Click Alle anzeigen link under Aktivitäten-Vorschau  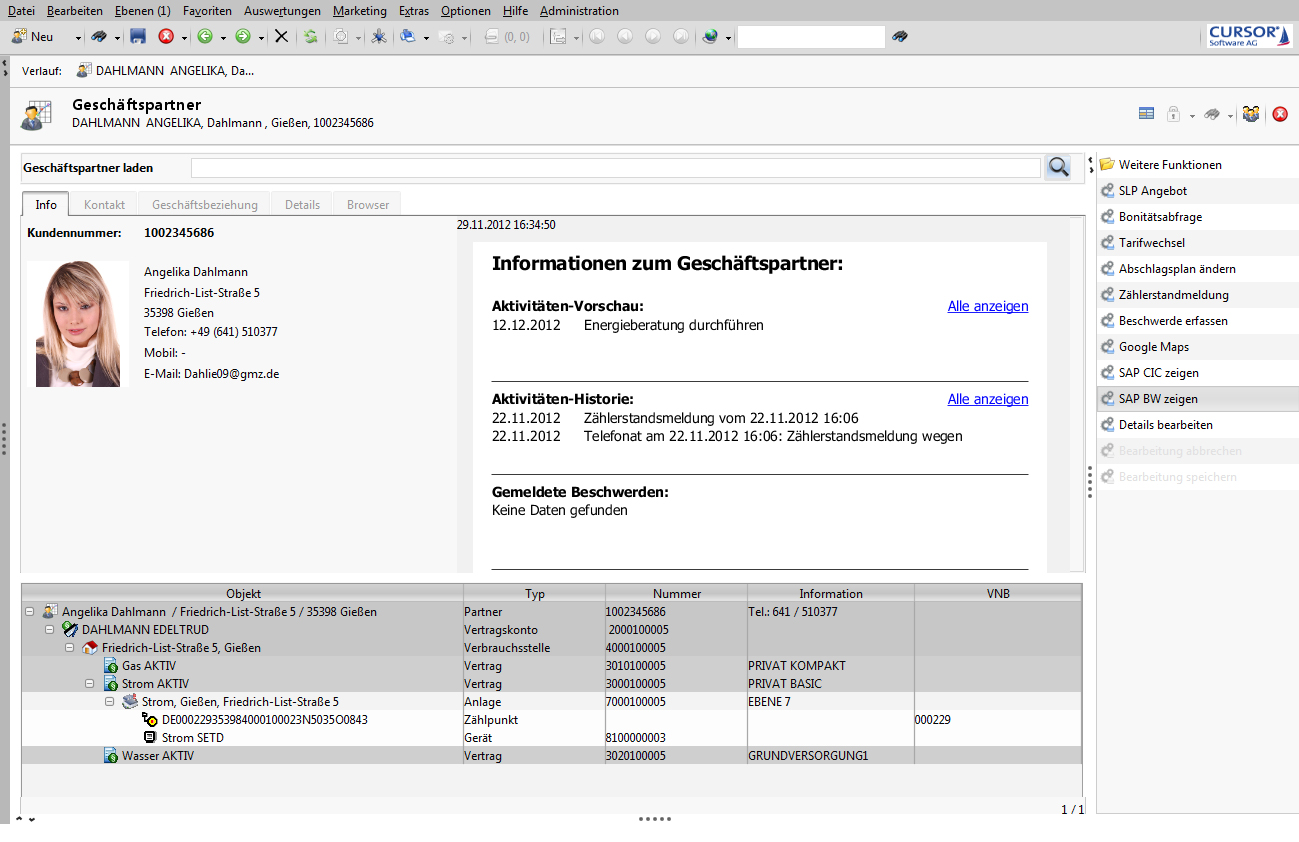click(x=987, y=306)
